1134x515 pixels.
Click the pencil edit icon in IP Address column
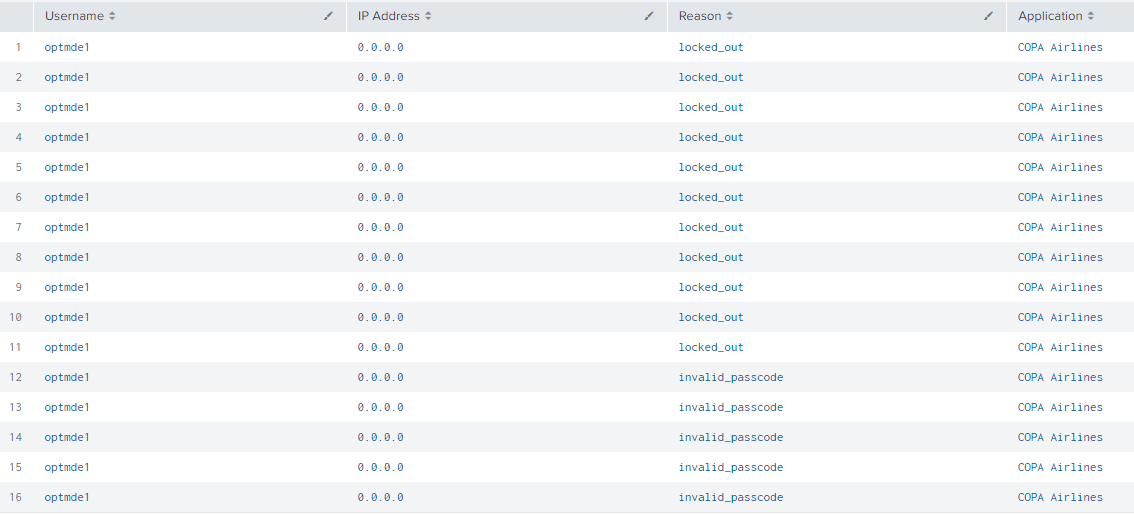(x=649, y=16)
